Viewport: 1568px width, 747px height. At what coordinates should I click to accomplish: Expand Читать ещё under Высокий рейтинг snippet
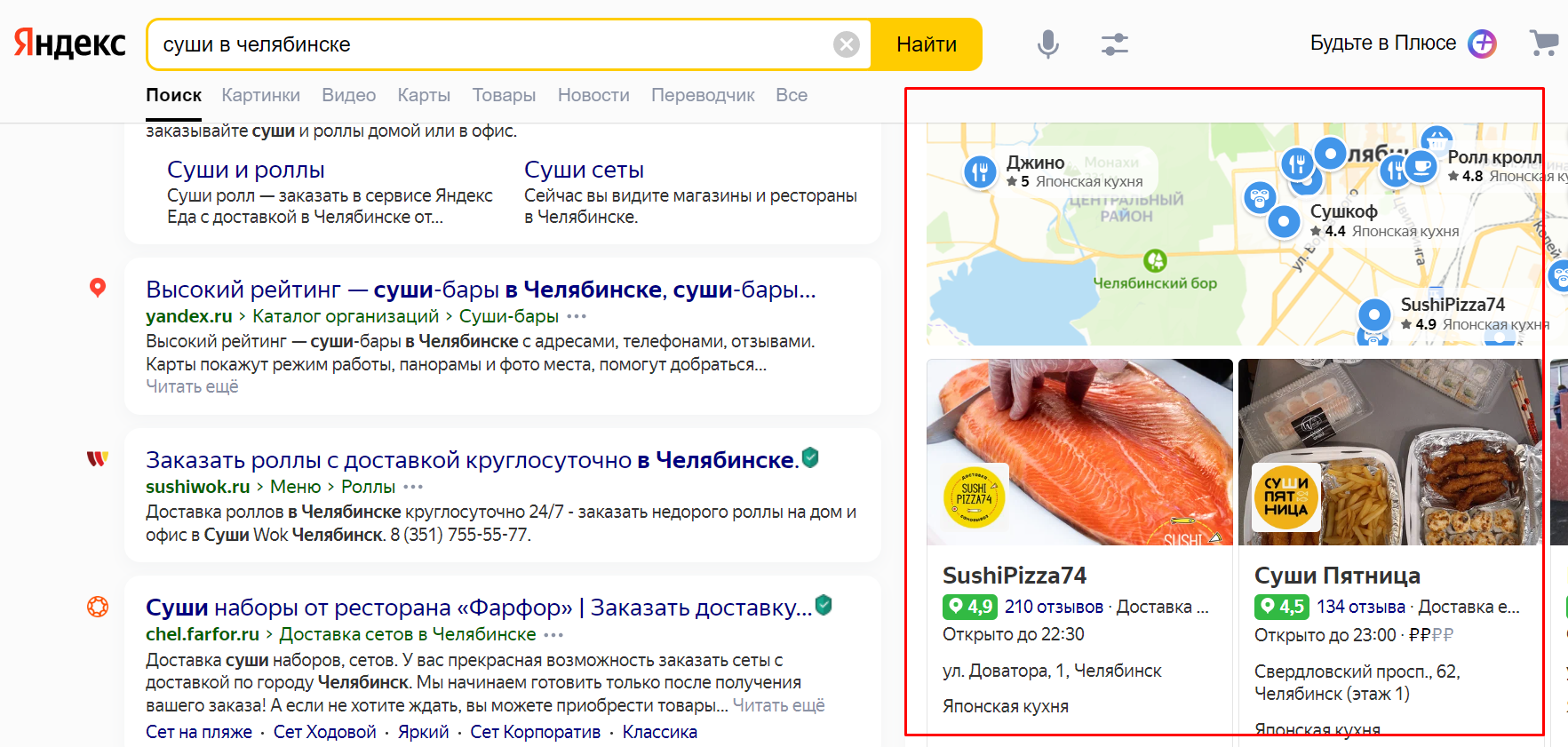pyautogui.click(x=192, y=386)
